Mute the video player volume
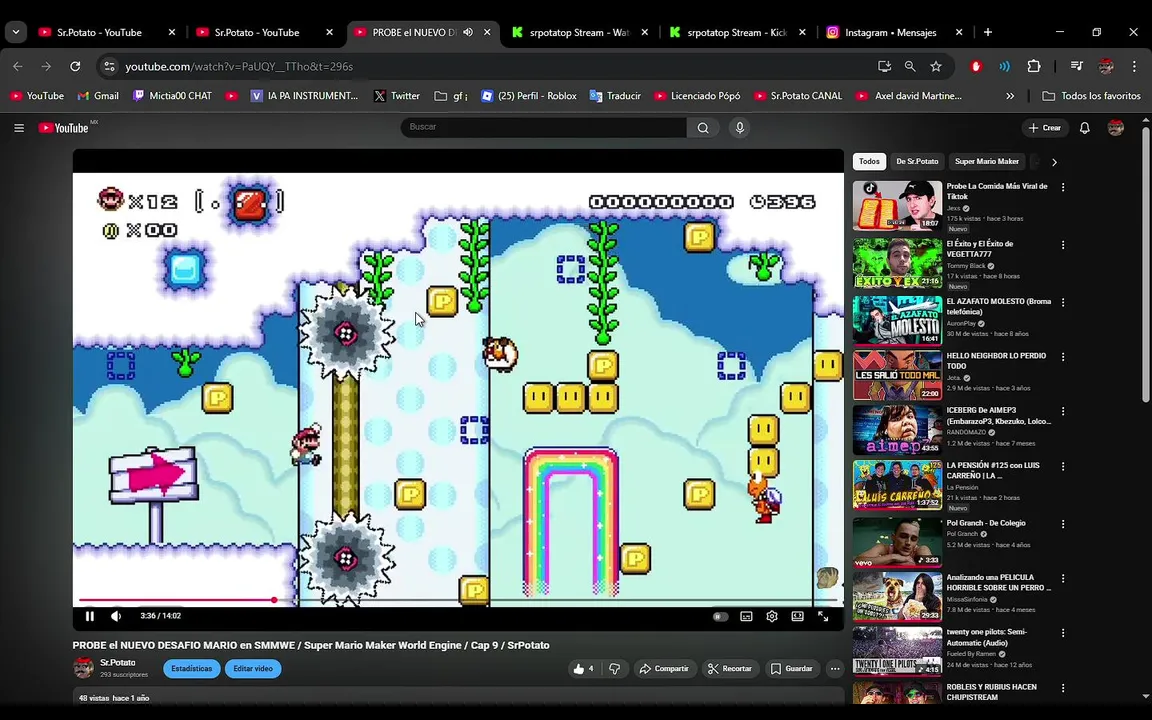This screenshot has width=1152, height=720. click(x=115, y=616)
